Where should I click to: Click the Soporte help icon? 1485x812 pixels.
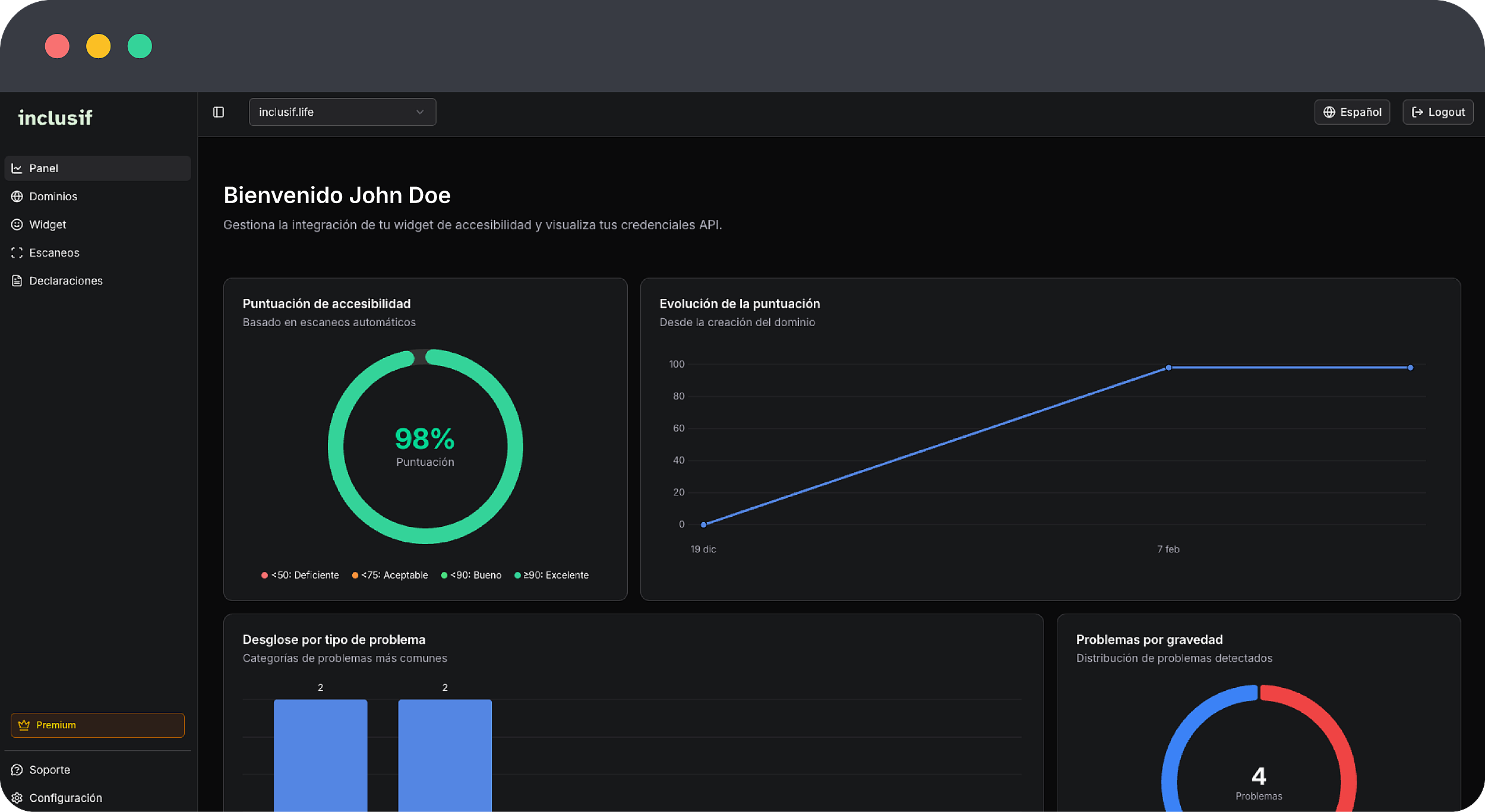click(x=17, y=770)
